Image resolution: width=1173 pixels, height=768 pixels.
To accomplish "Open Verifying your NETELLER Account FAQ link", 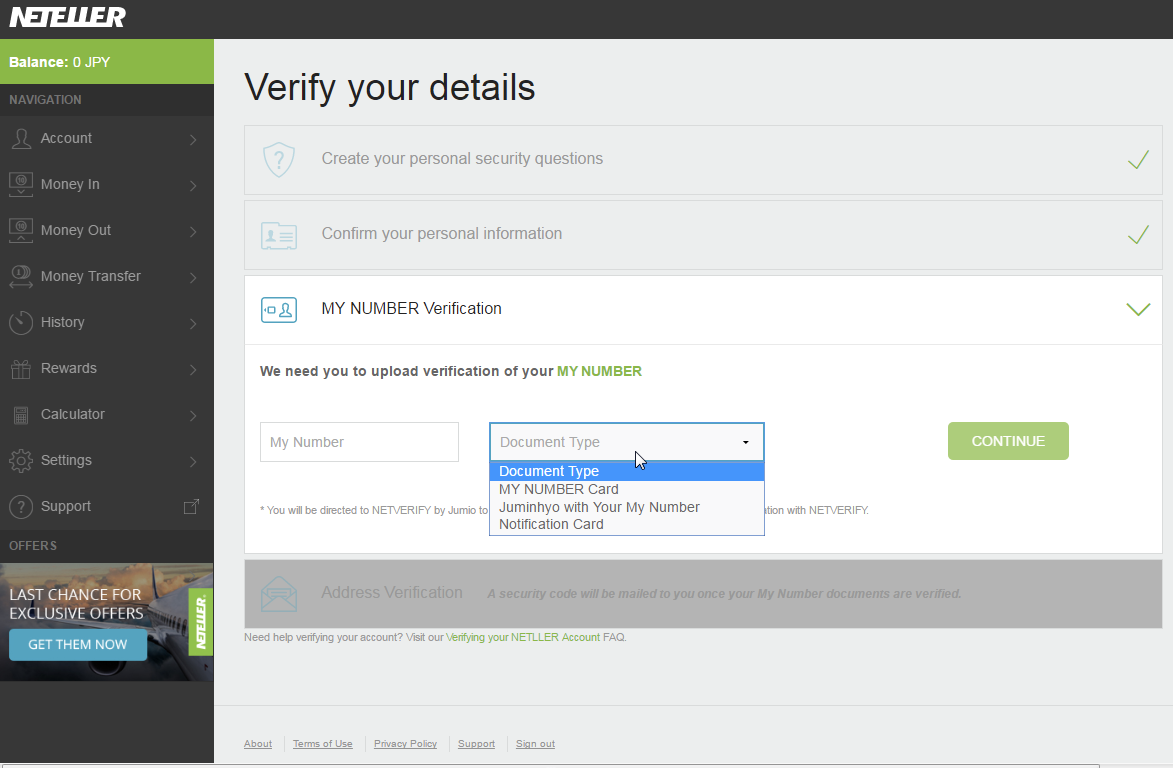I will (523, 637).
